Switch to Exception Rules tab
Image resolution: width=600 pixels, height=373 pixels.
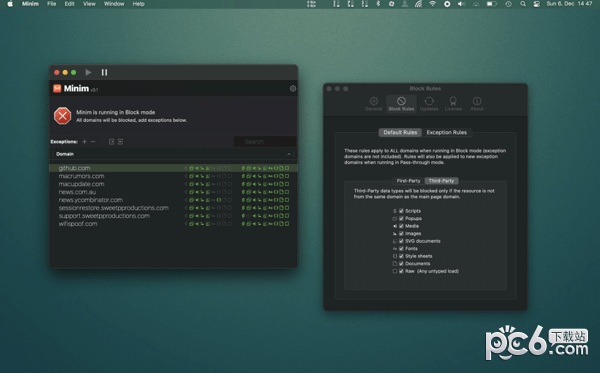(447, 132)
